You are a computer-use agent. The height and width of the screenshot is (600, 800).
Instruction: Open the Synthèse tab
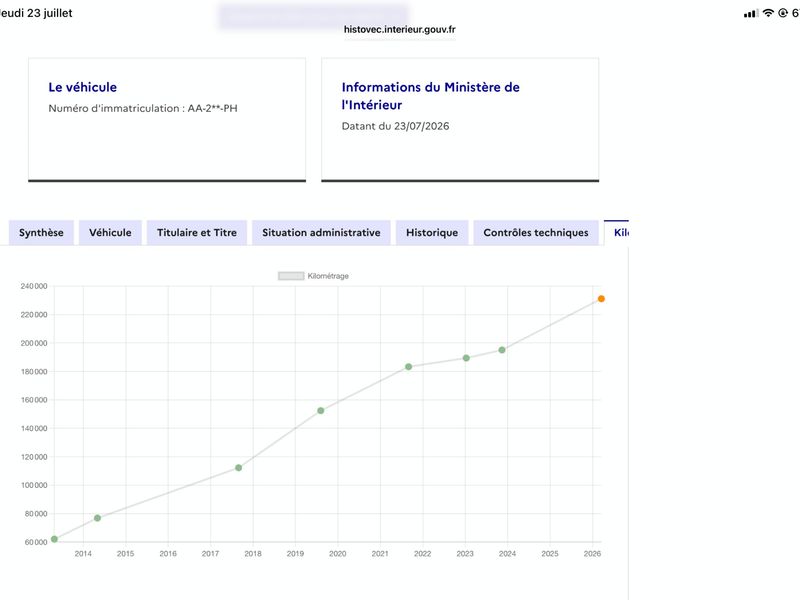[41, 233]
